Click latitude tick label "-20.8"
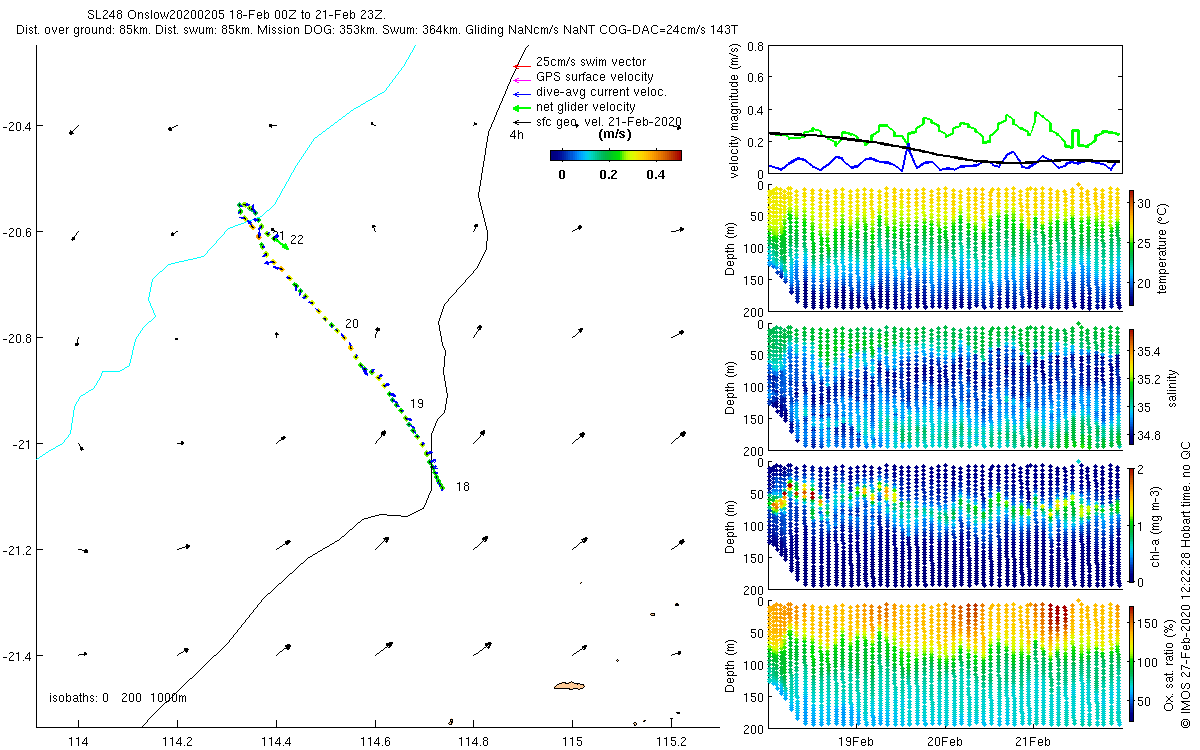The width and height of the screenshot is (1200, 750). [18, 338]
